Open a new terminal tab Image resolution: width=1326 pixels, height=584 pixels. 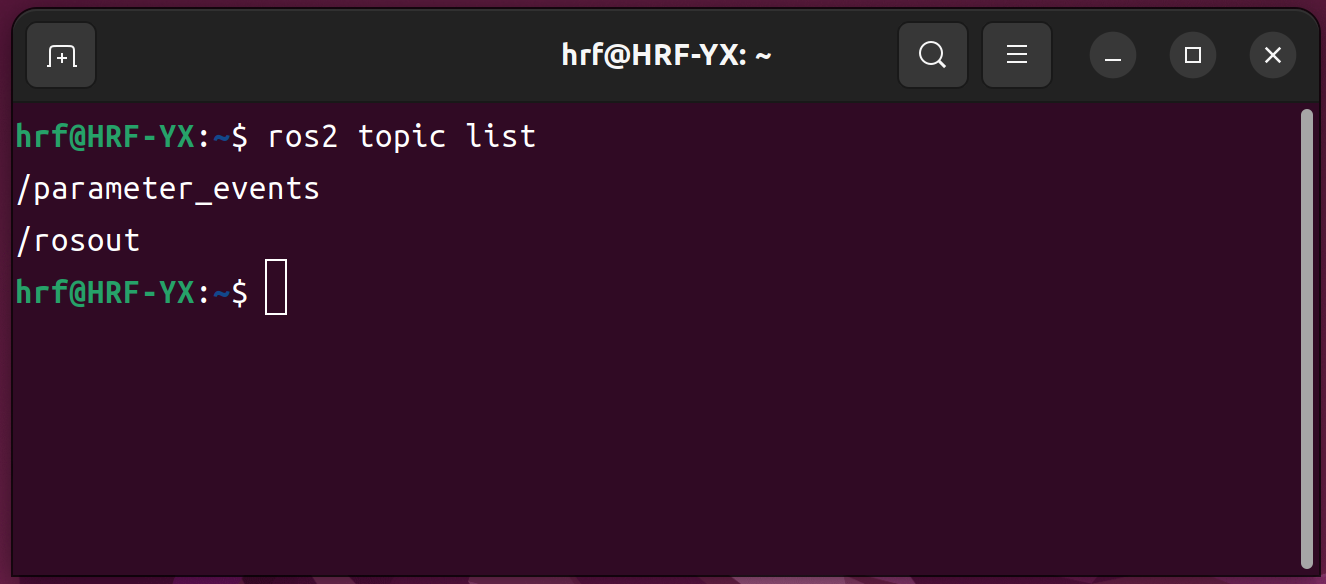61,56
